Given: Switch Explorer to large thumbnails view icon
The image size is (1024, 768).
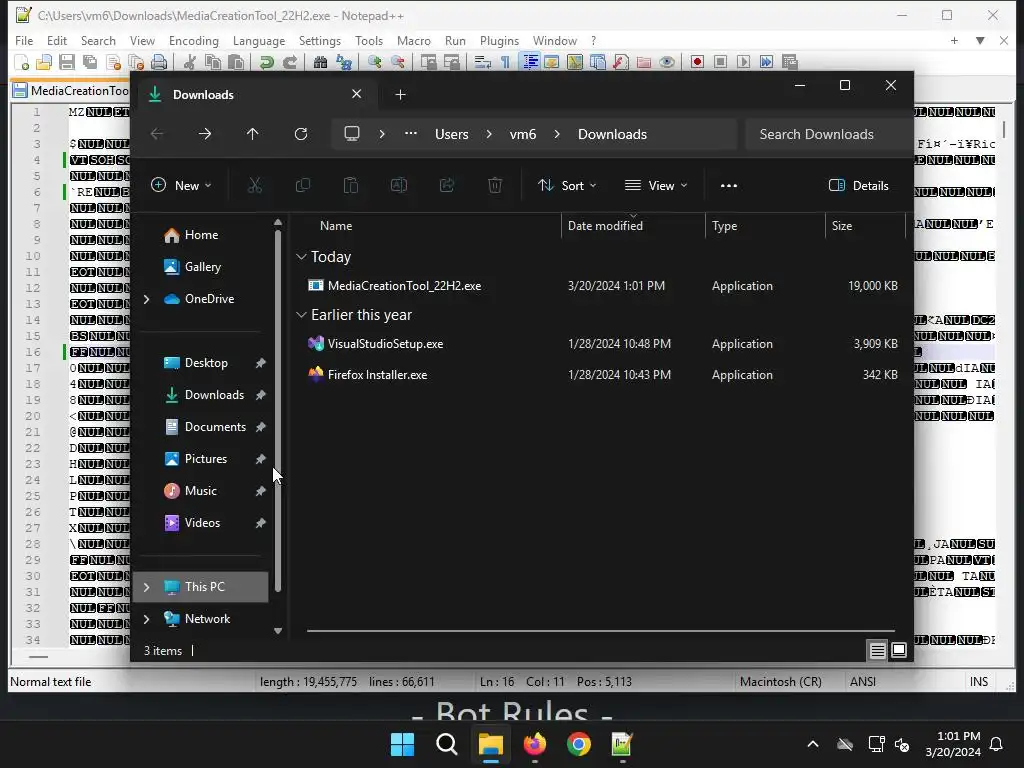Looking at the screenshot, I should click(899, 650).
